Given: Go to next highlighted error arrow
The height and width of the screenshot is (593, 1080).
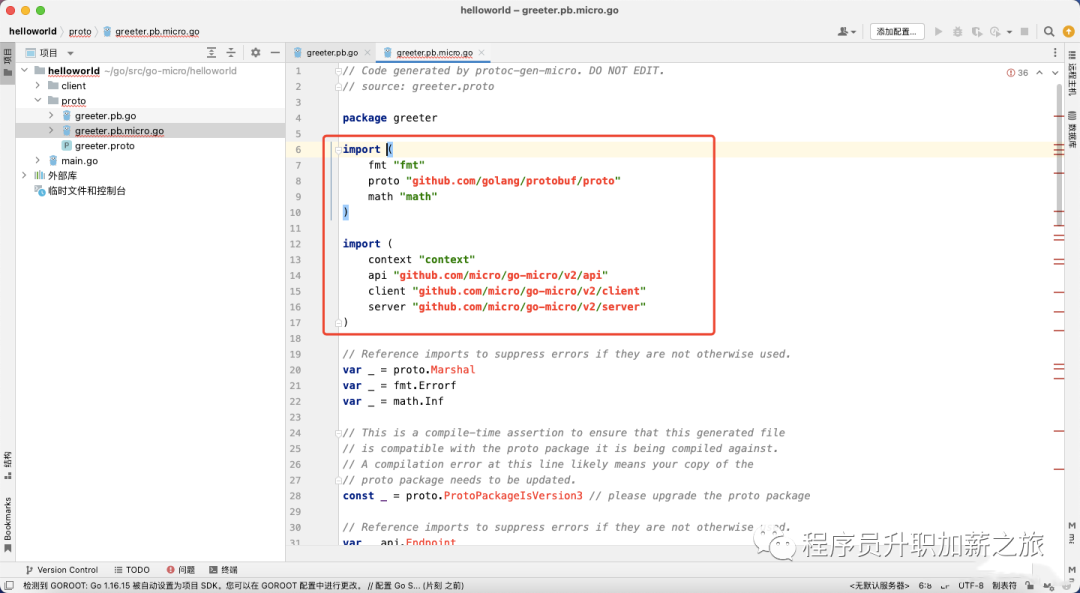Looking at the screenshot, I should 1056,72.
